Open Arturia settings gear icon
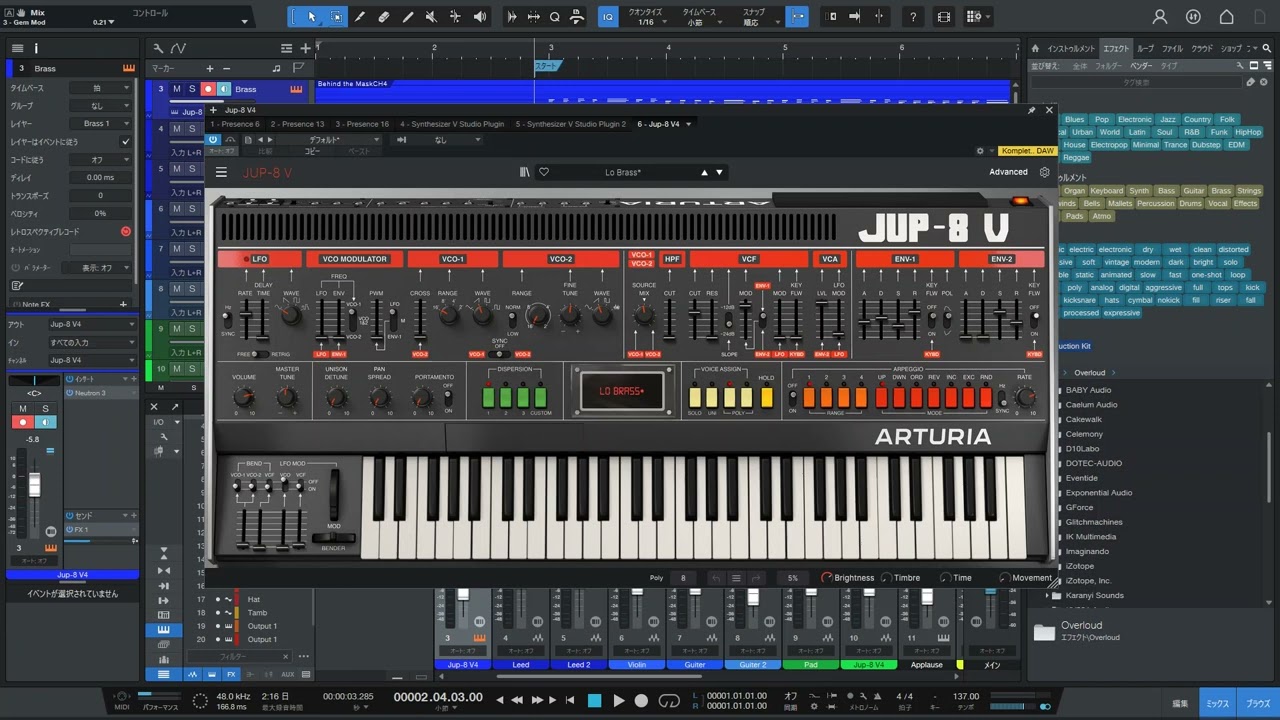This screenshot has width=1280, height=720. click(x=1045, y=172)
